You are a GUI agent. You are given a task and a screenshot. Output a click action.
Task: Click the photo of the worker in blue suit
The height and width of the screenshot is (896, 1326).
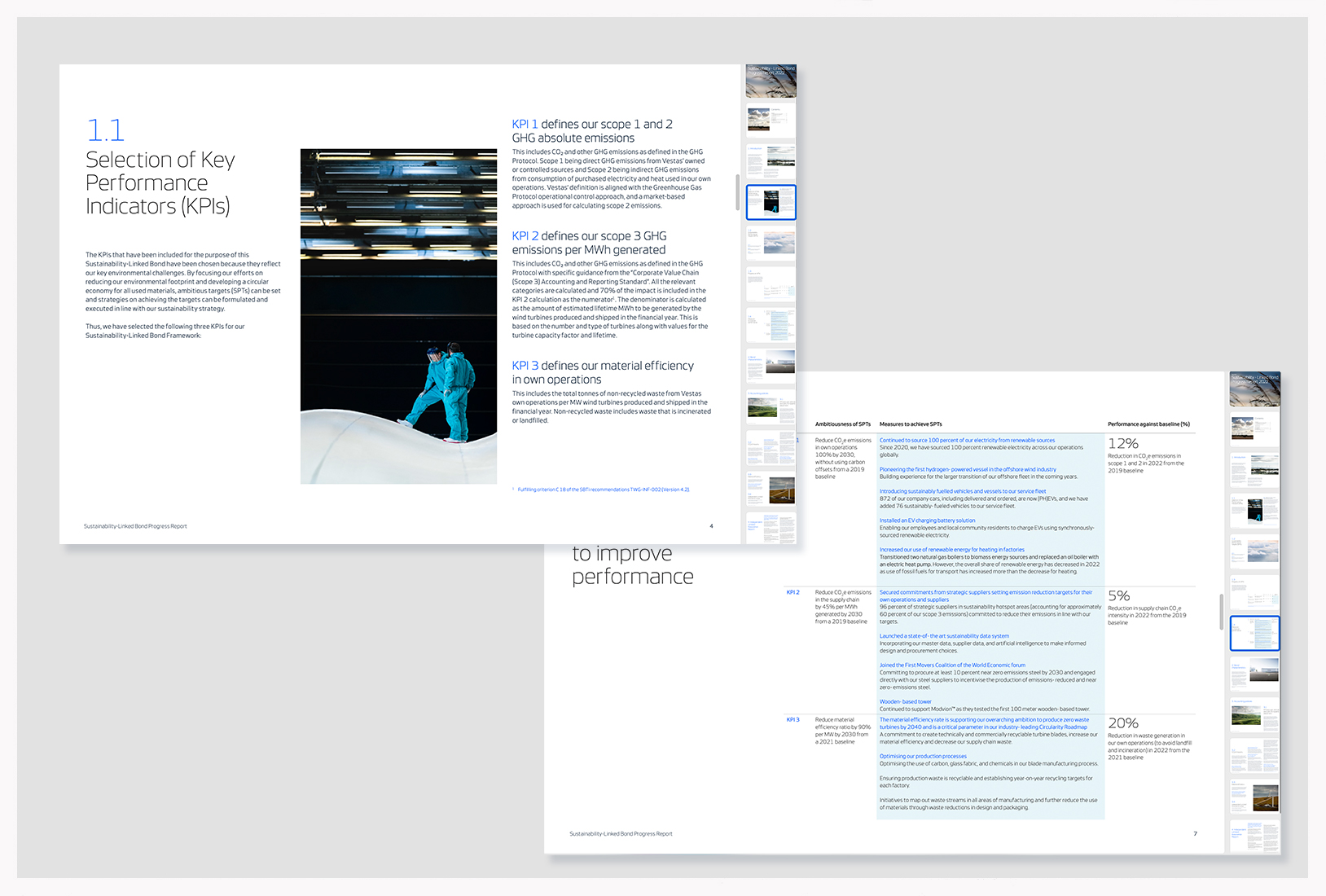pos(398,316)
